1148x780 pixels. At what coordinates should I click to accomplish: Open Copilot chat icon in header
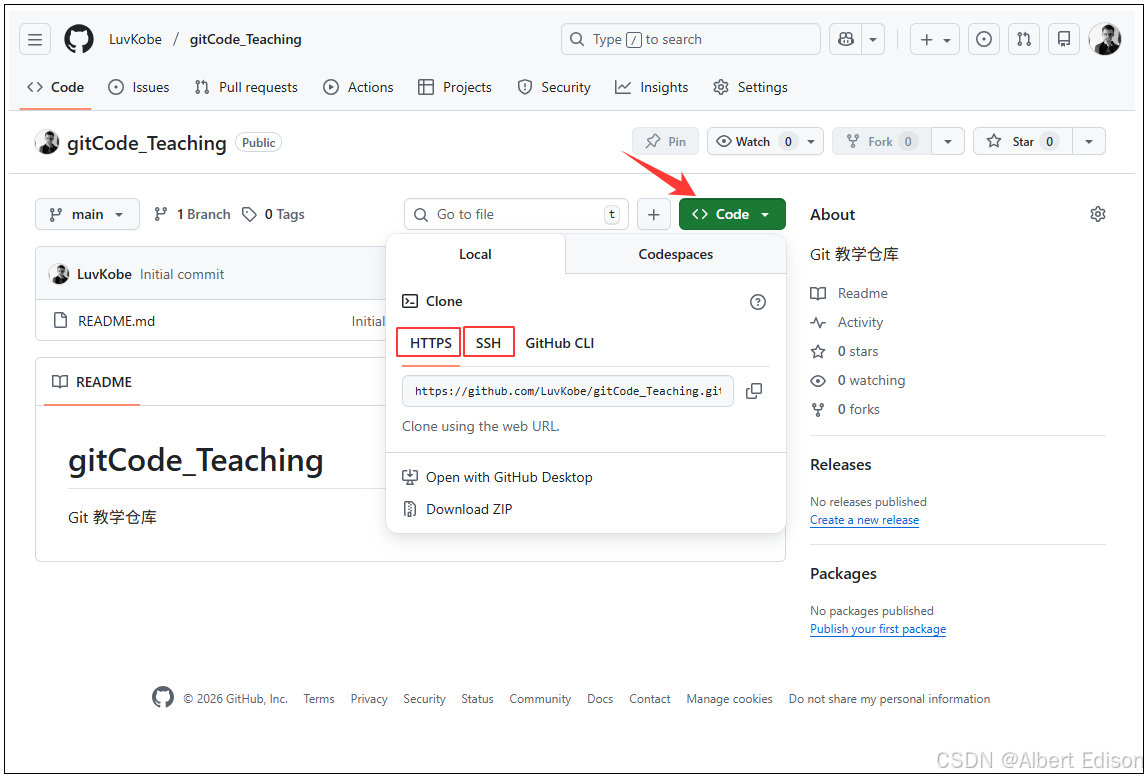pos(846,40)
